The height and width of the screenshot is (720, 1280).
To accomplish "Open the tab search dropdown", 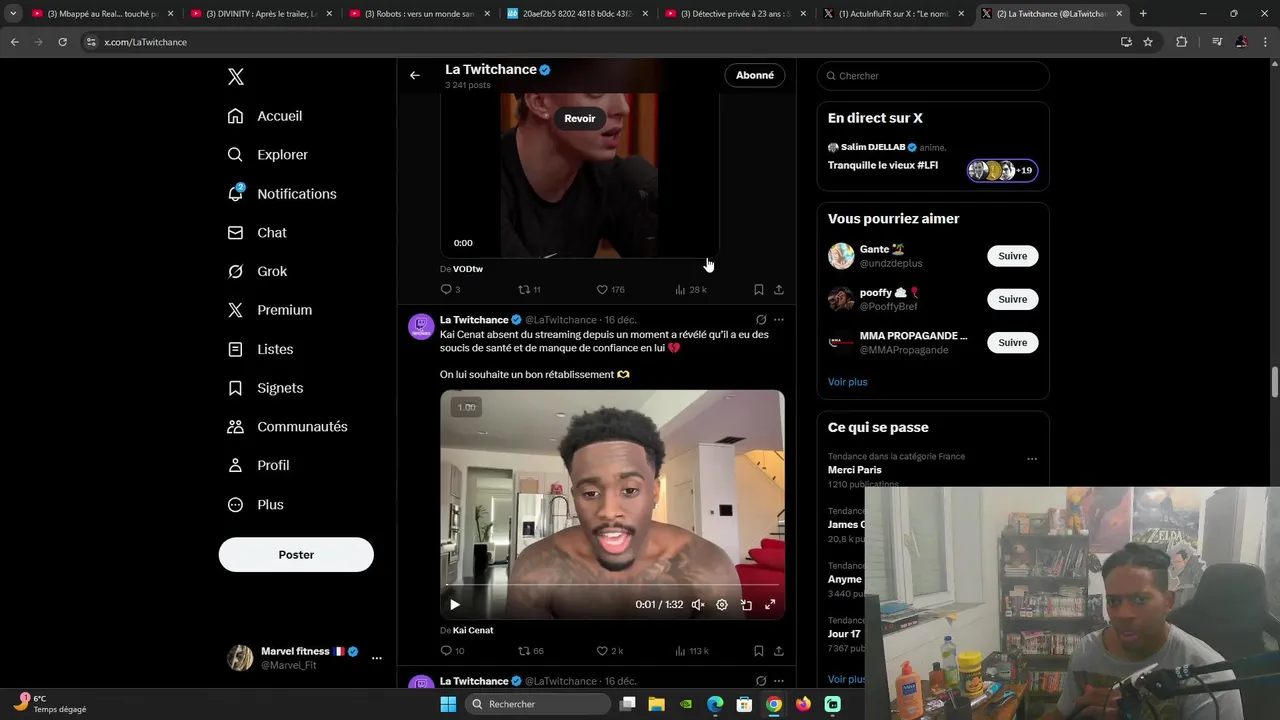I will 13,14.
